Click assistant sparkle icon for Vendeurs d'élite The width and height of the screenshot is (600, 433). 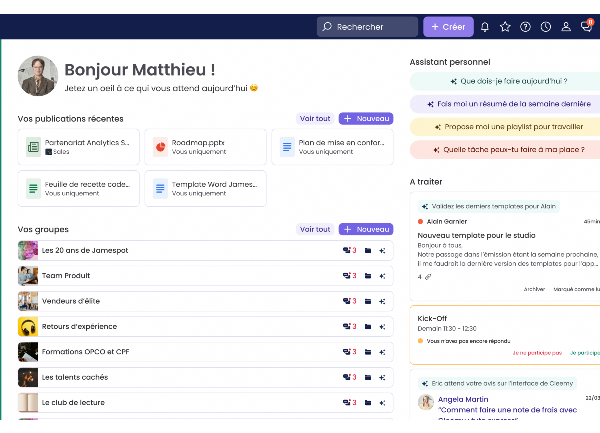tap(382, 301)
